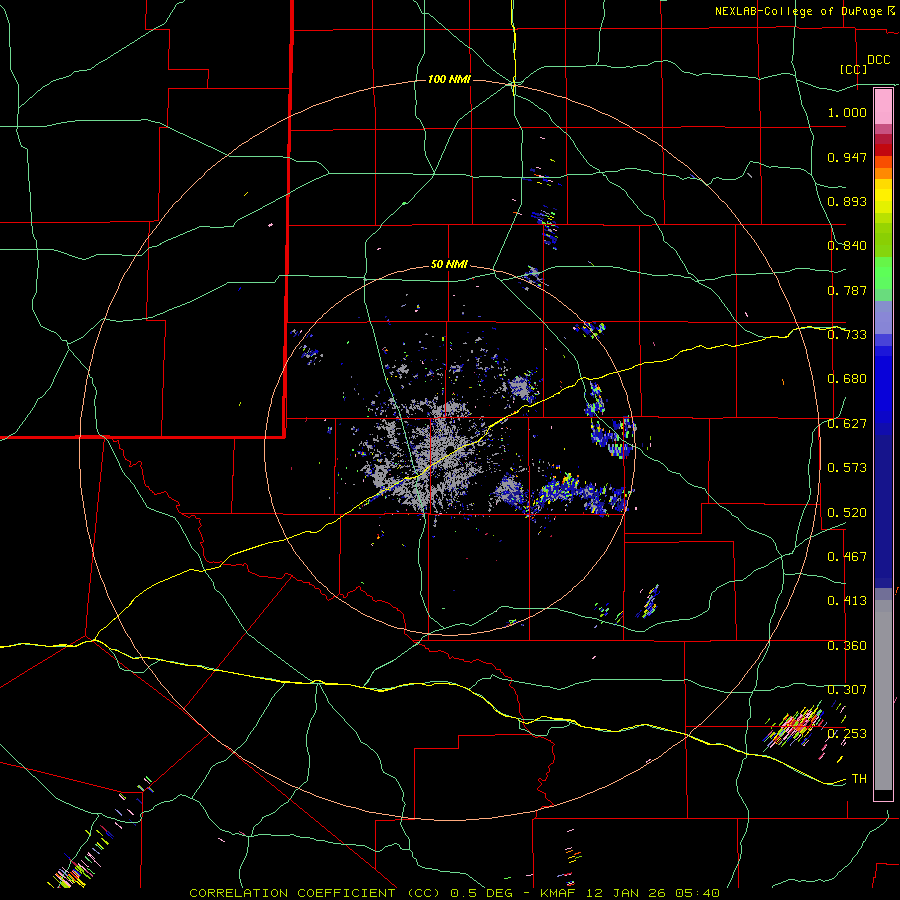
Task: Click the 0.467 legend value
Action: tap(847, 557)
